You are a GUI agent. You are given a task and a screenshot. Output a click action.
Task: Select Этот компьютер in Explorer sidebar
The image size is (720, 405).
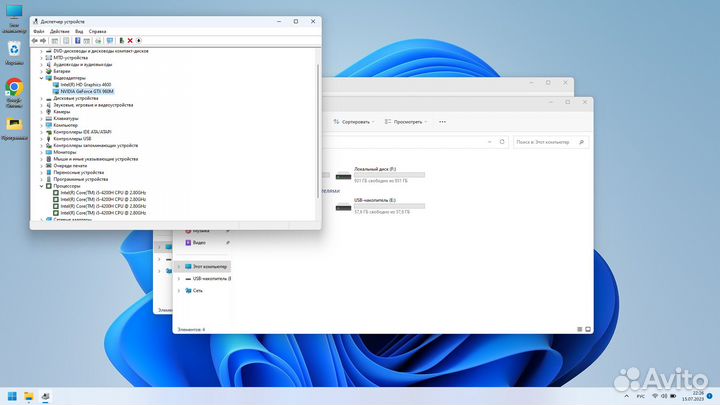[x=210, y=267]
